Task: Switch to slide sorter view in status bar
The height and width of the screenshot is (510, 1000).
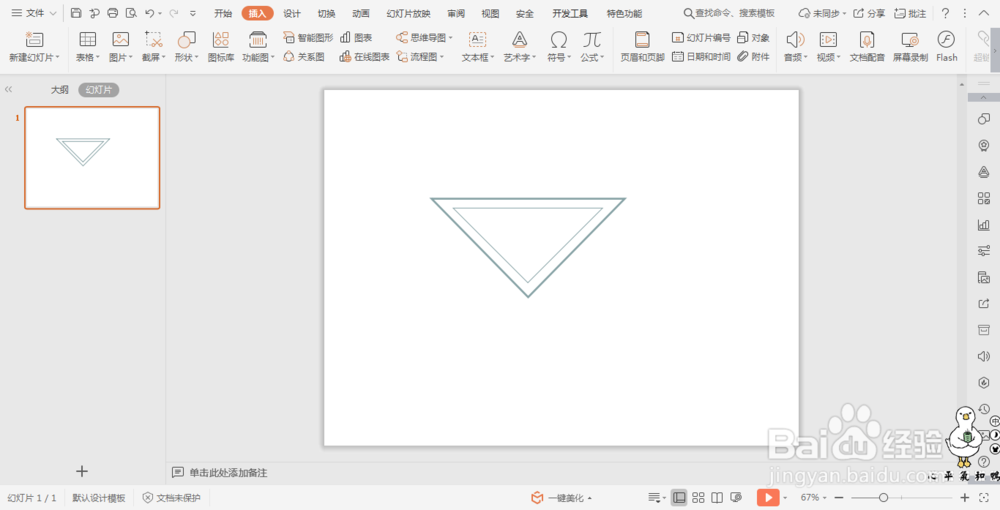Action: tap(698, 497)
